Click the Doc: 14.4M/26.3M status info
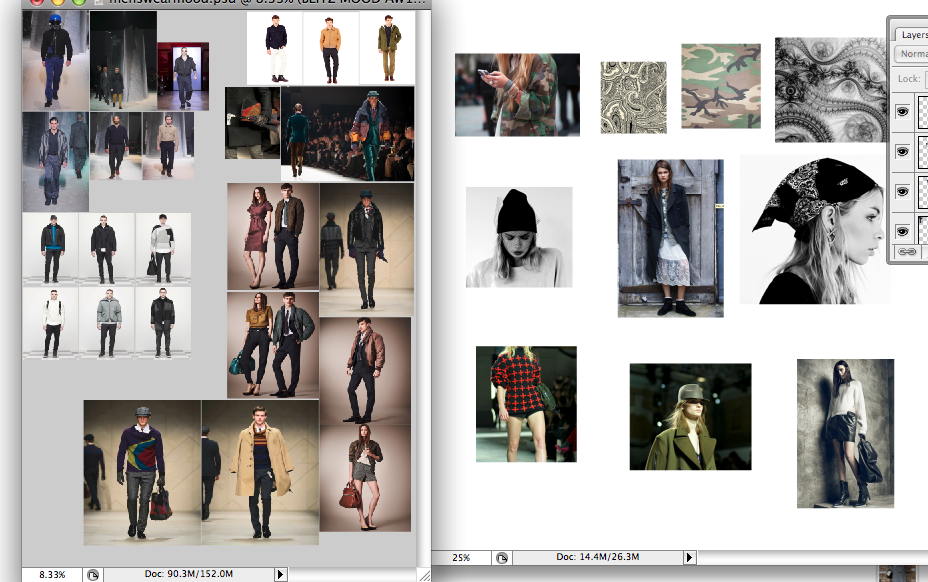The height and width of the screenshot is (582, 928). [596, 556]
